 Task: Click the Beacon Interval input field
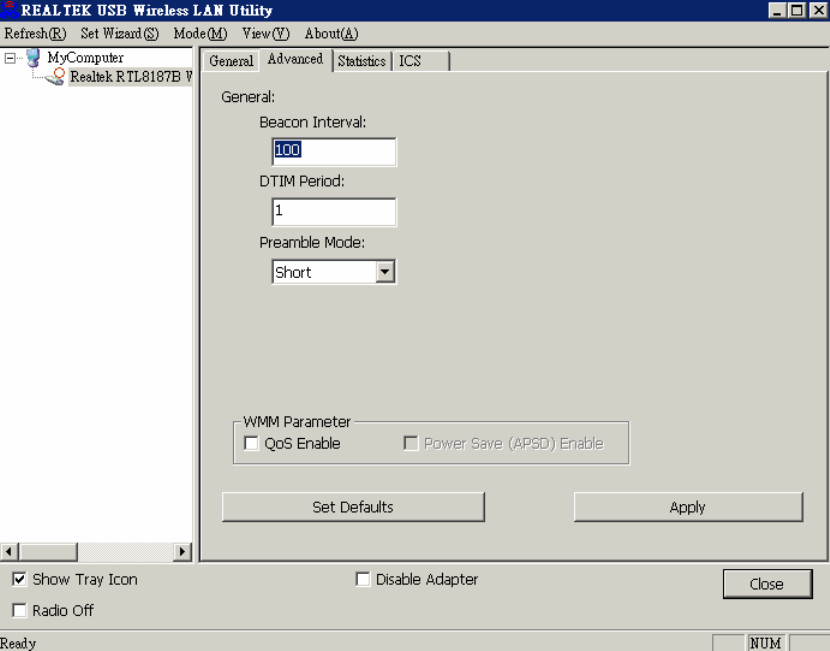coord(334,152)
